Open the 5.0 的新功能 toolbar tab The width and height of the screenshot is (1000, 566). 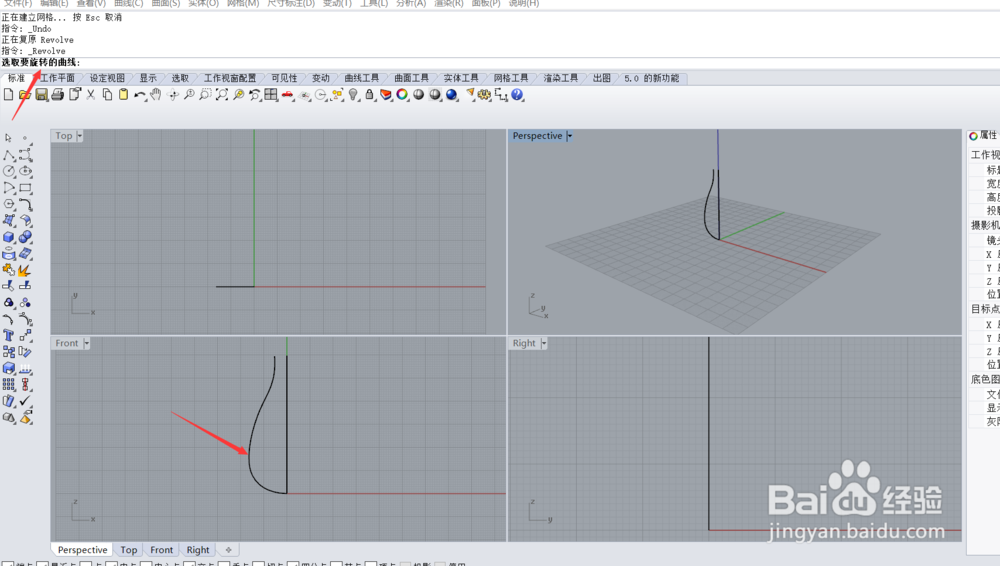652,78
